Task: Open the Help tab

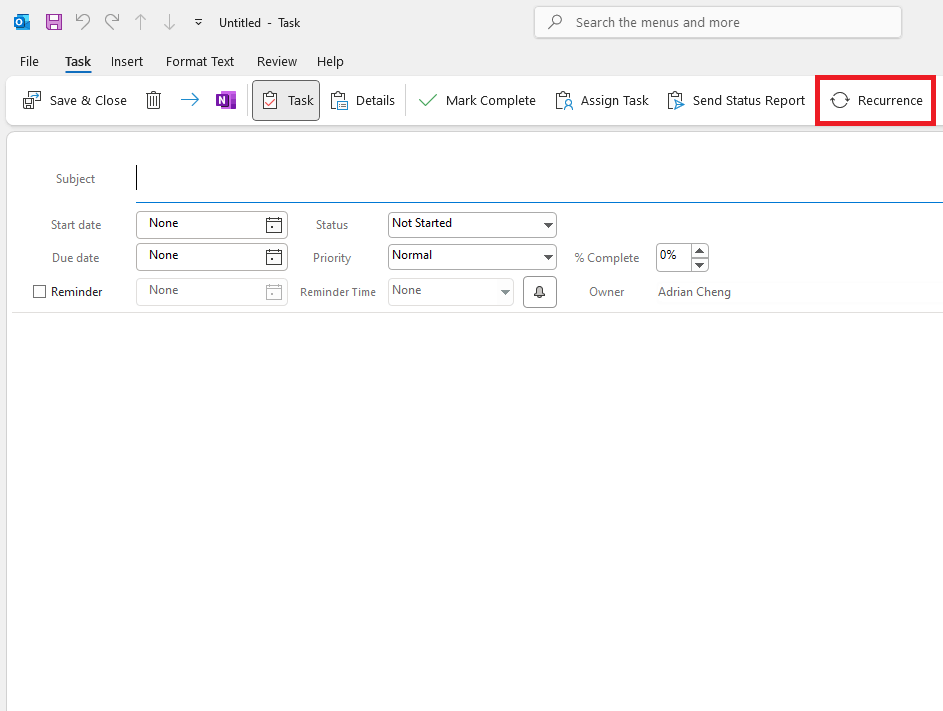Action: pyautogui.click(x=330, y=61)
